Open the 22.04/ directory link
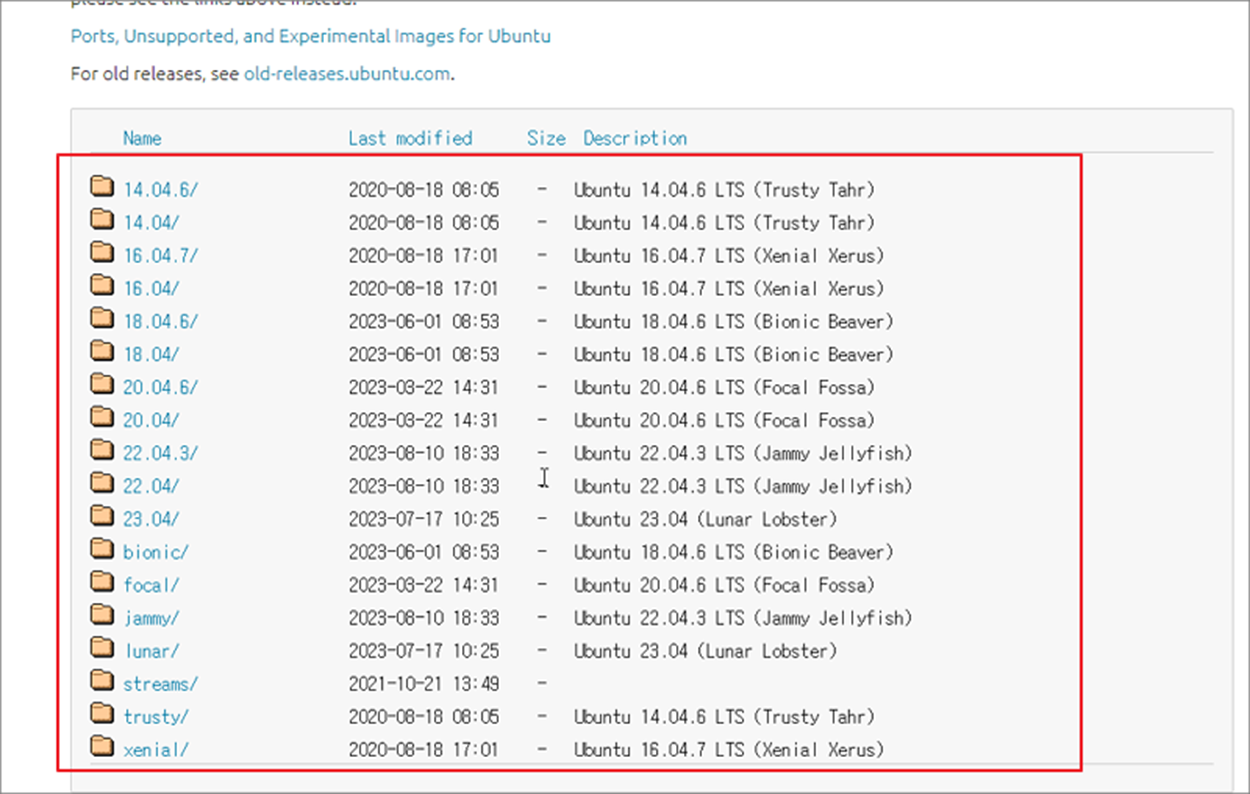Image resolution: width=1250 pixels, height=794 pixels. pos(152,486)
